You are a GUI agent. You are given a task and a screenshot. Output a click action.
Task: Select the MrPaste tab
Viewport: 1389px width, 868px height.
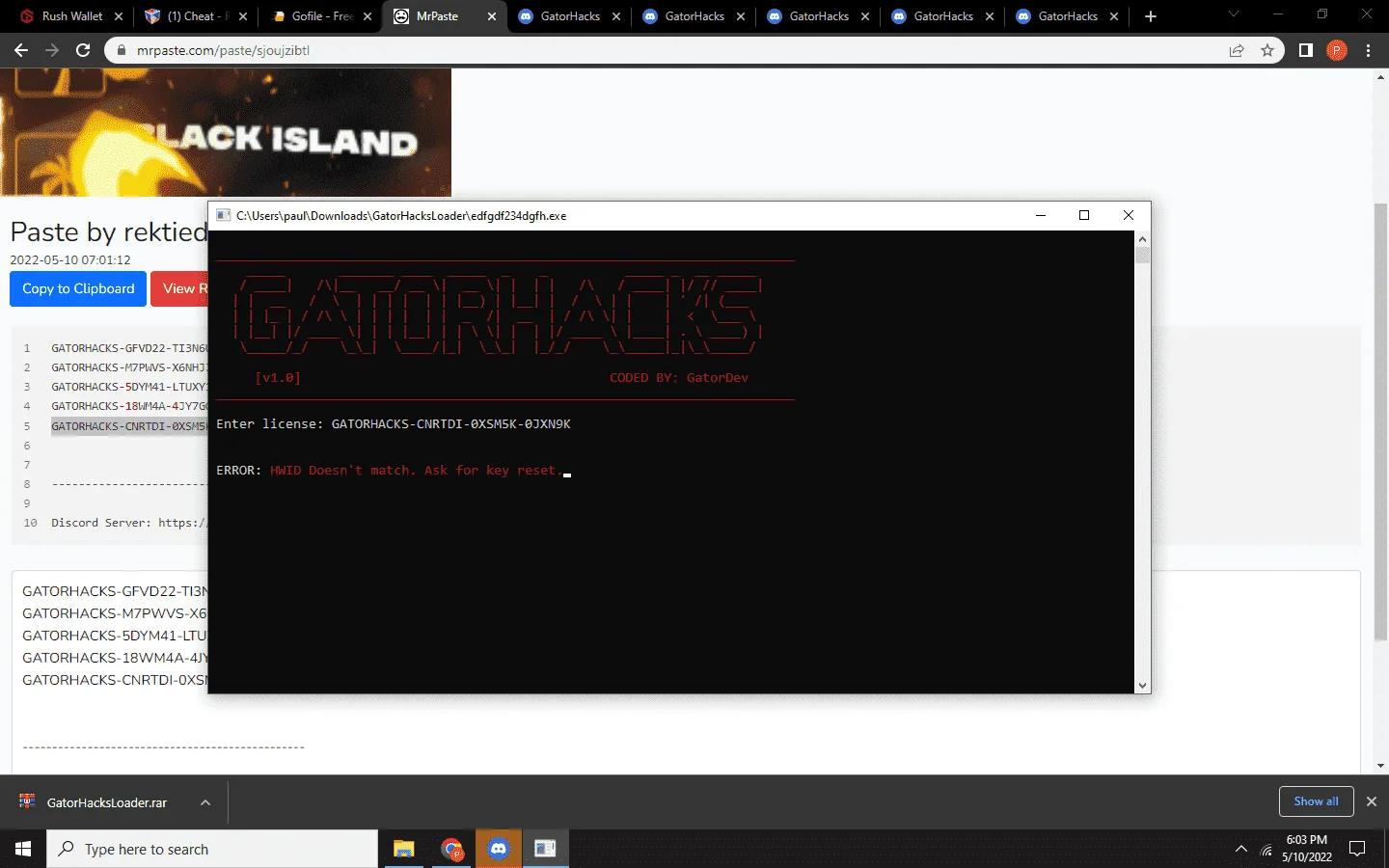pyautogui.click(x=444, y=16)
